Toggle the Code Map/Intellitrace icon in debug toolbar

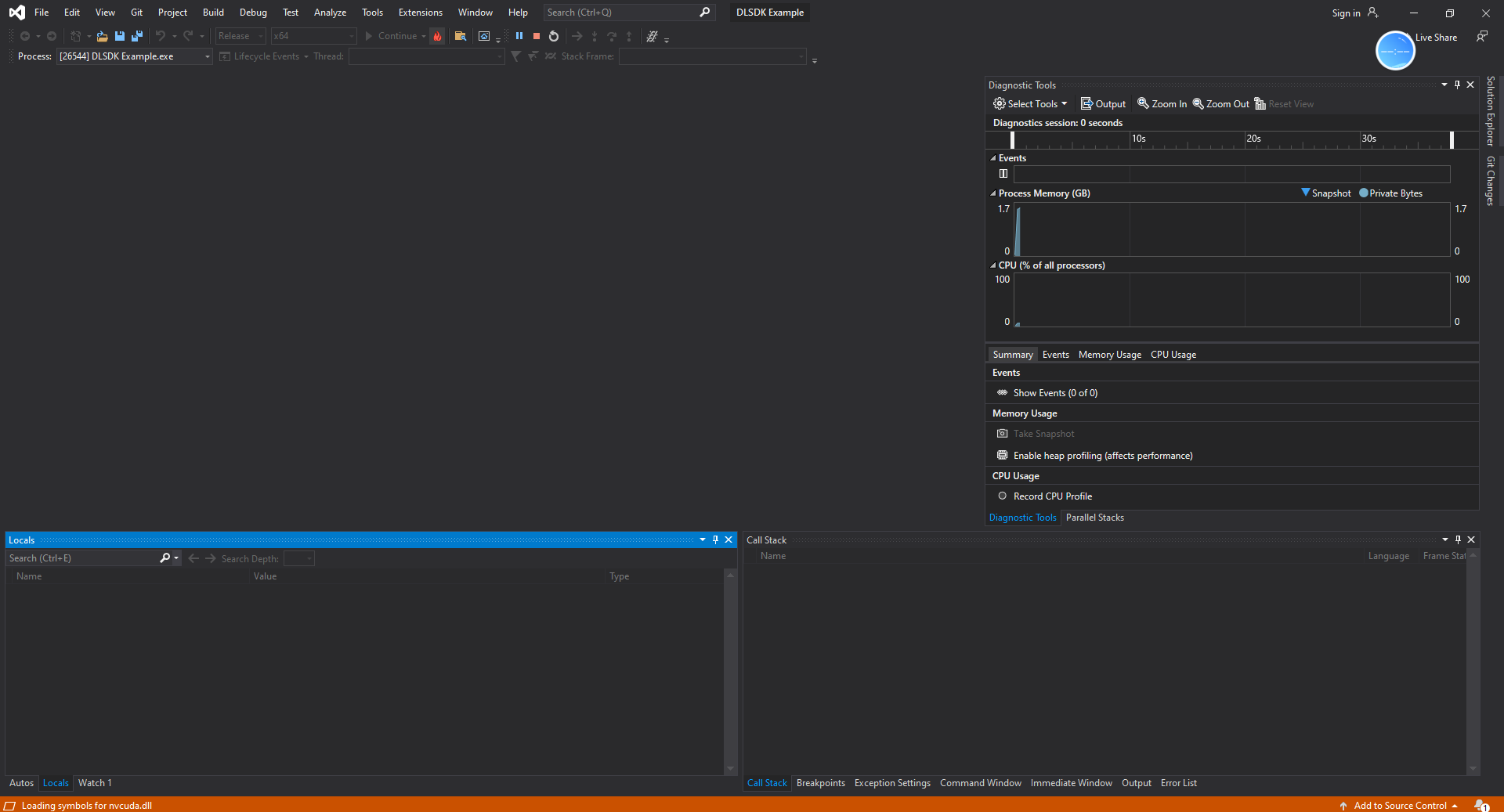[652, 36]
